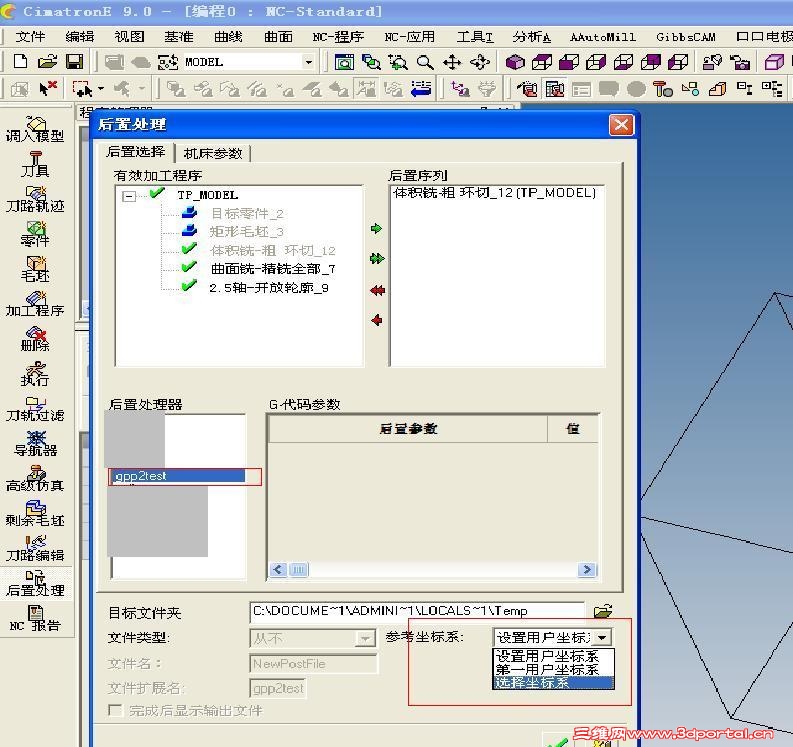Viewport: 793px width, 747px height.
Task: Add selected procedure with single green arrow
Action: [x=376, y=229]
